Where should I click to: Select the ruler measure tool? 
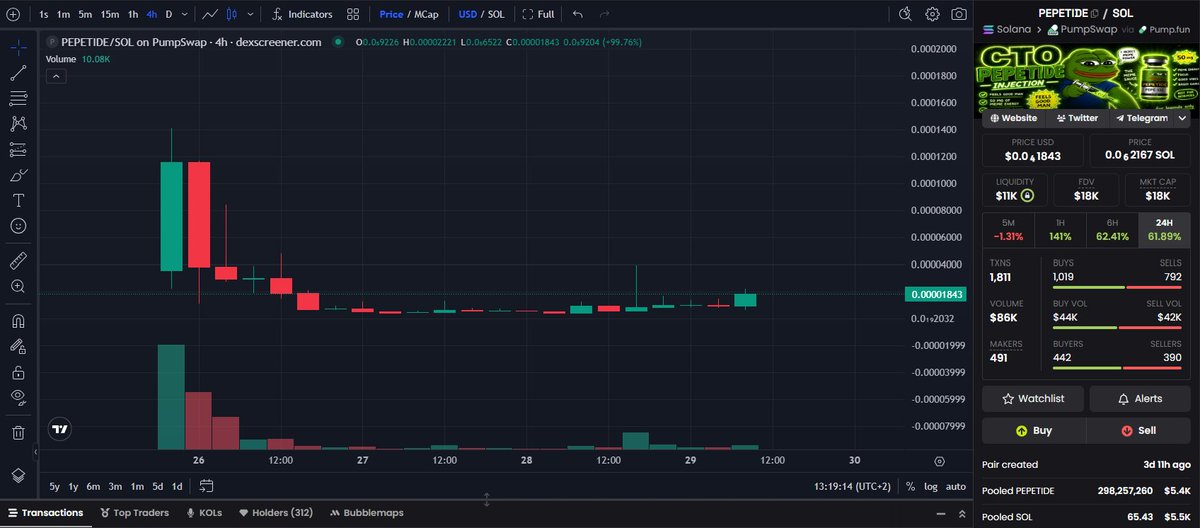pyautogui.click(x=18, y=261)
